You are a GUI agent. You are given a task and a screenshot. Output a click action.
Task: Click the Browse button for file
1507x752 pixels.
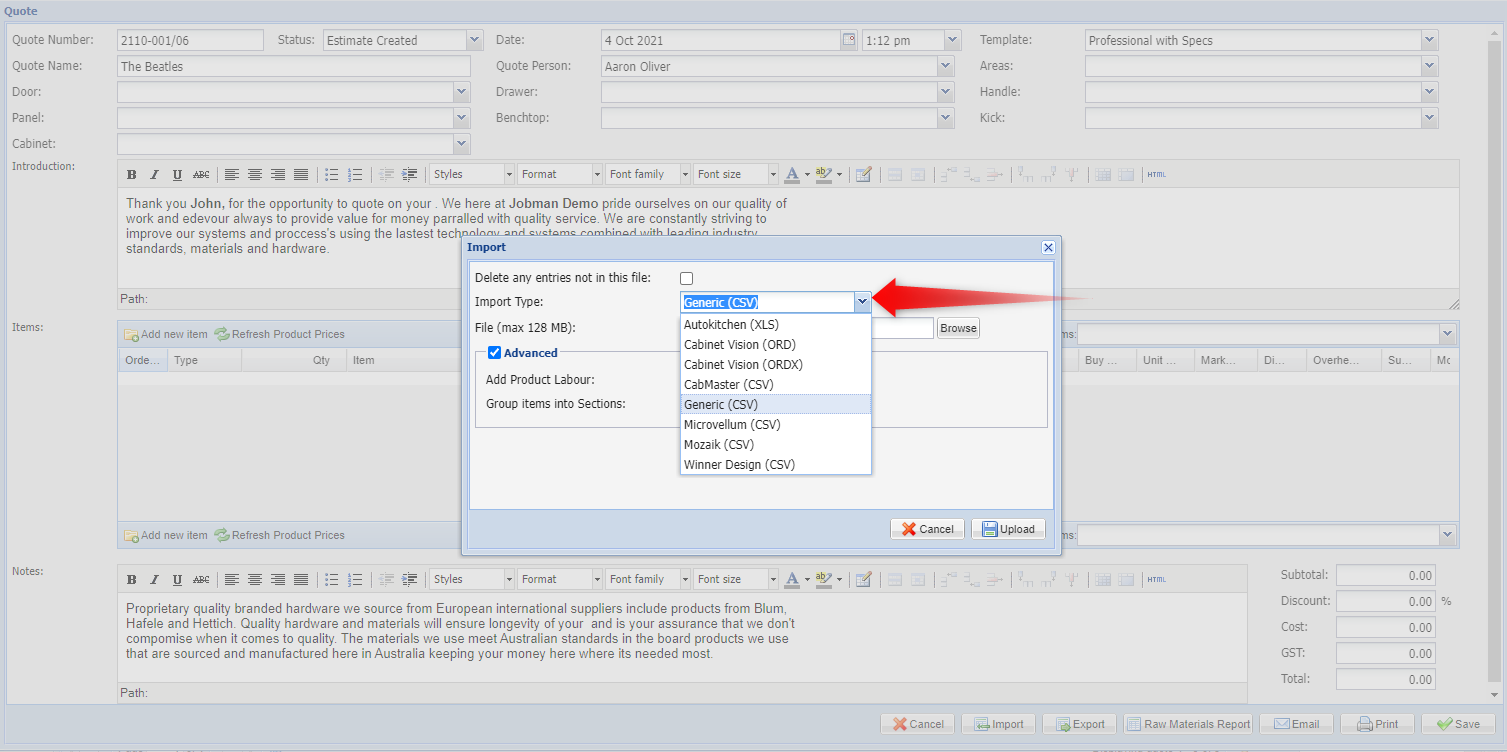(x=958, y=328)
